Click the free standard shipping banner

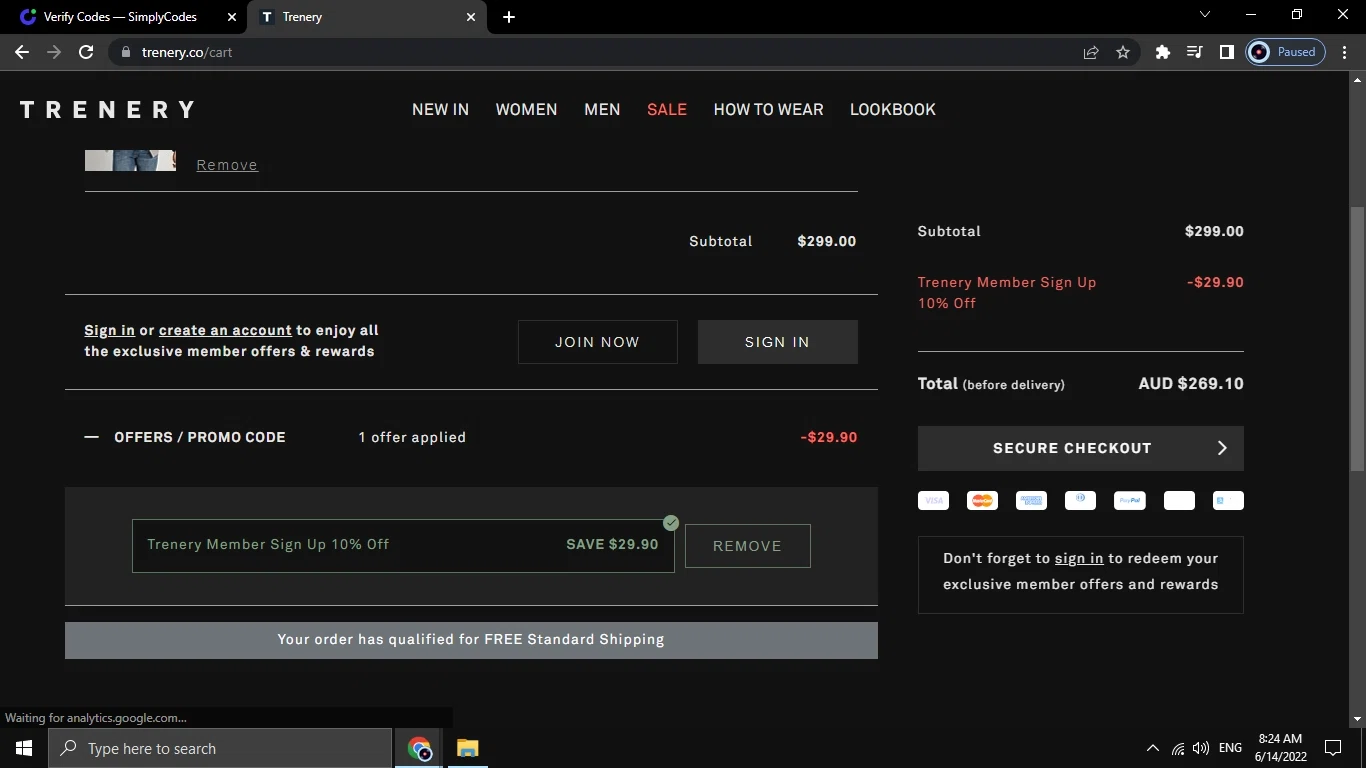point(471,640)
